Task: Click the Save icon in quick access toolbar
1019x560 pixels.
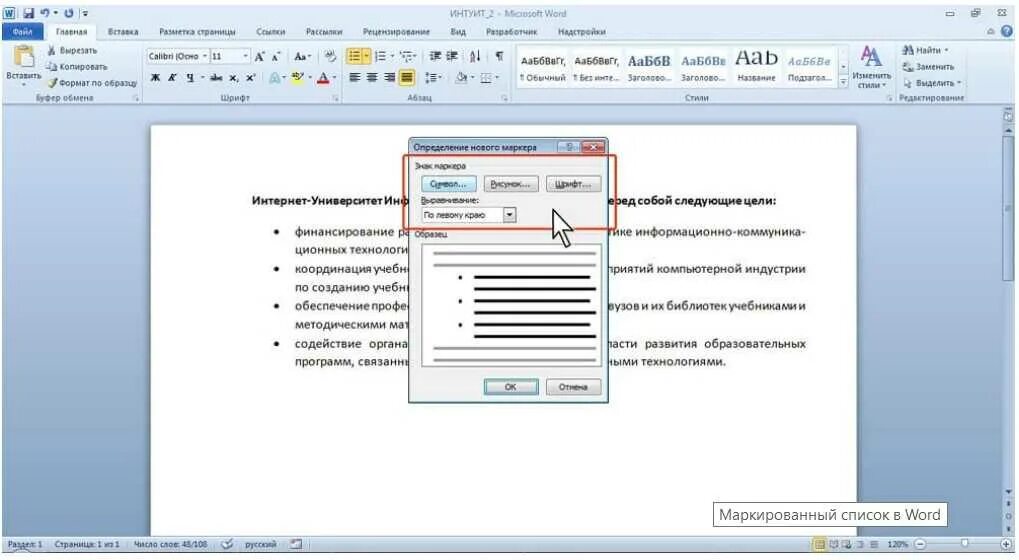Action: tap(28, 13)
